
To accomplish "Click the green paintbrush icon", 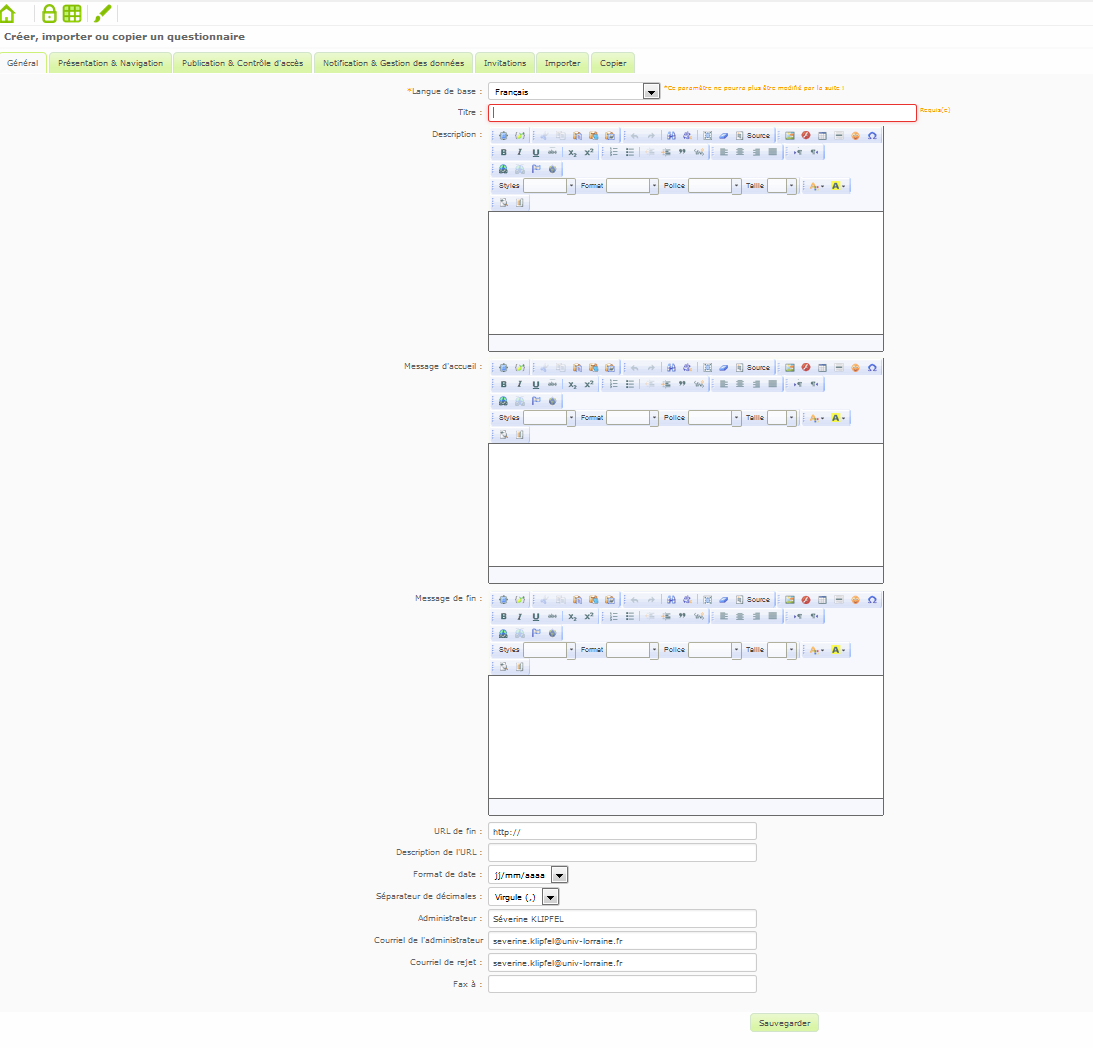I will pos(103,13).
